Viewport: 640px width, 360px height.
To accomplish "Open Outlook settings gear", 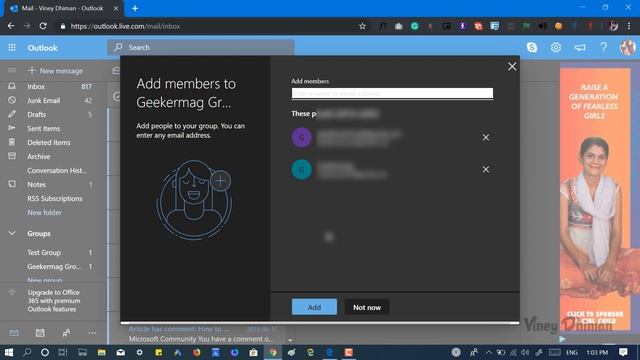I will (556, 47).
